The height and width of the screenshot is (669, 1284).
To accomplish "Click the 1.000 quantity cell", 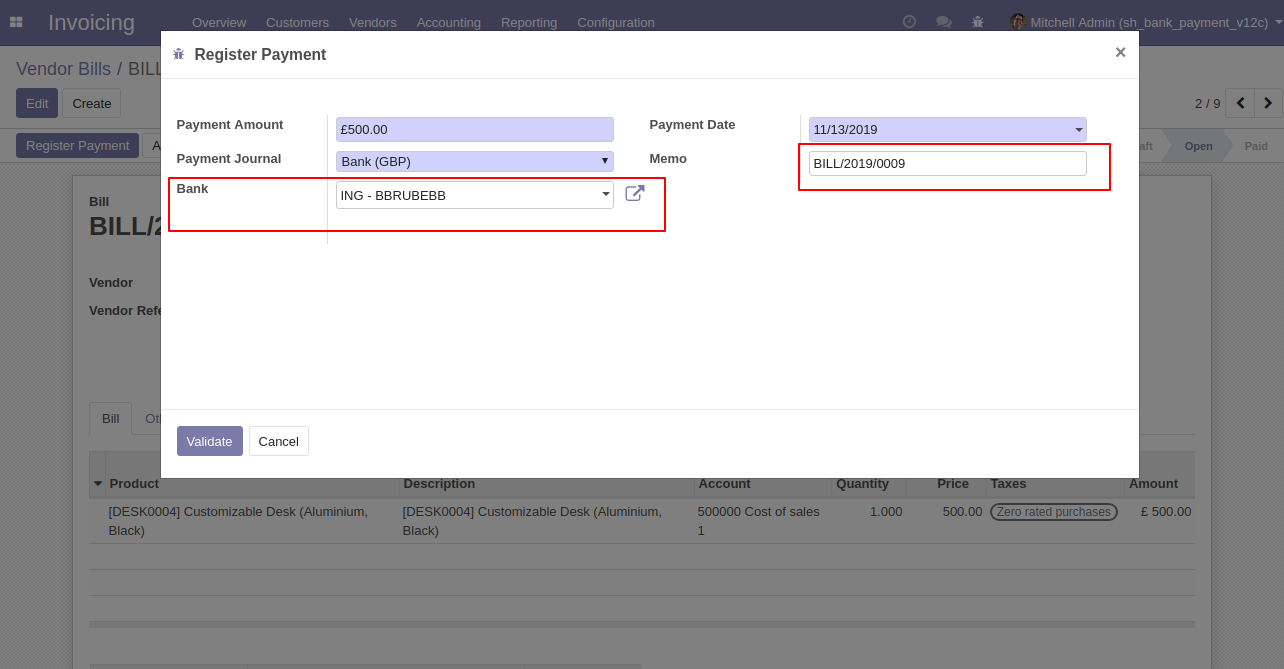I will click(x=886, y=511).
